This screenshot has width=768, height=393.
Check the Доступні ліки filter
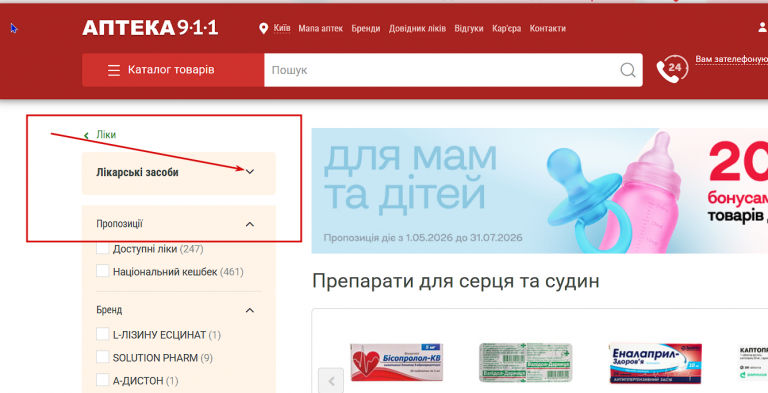pyautogui.click(x=102, y=248)
